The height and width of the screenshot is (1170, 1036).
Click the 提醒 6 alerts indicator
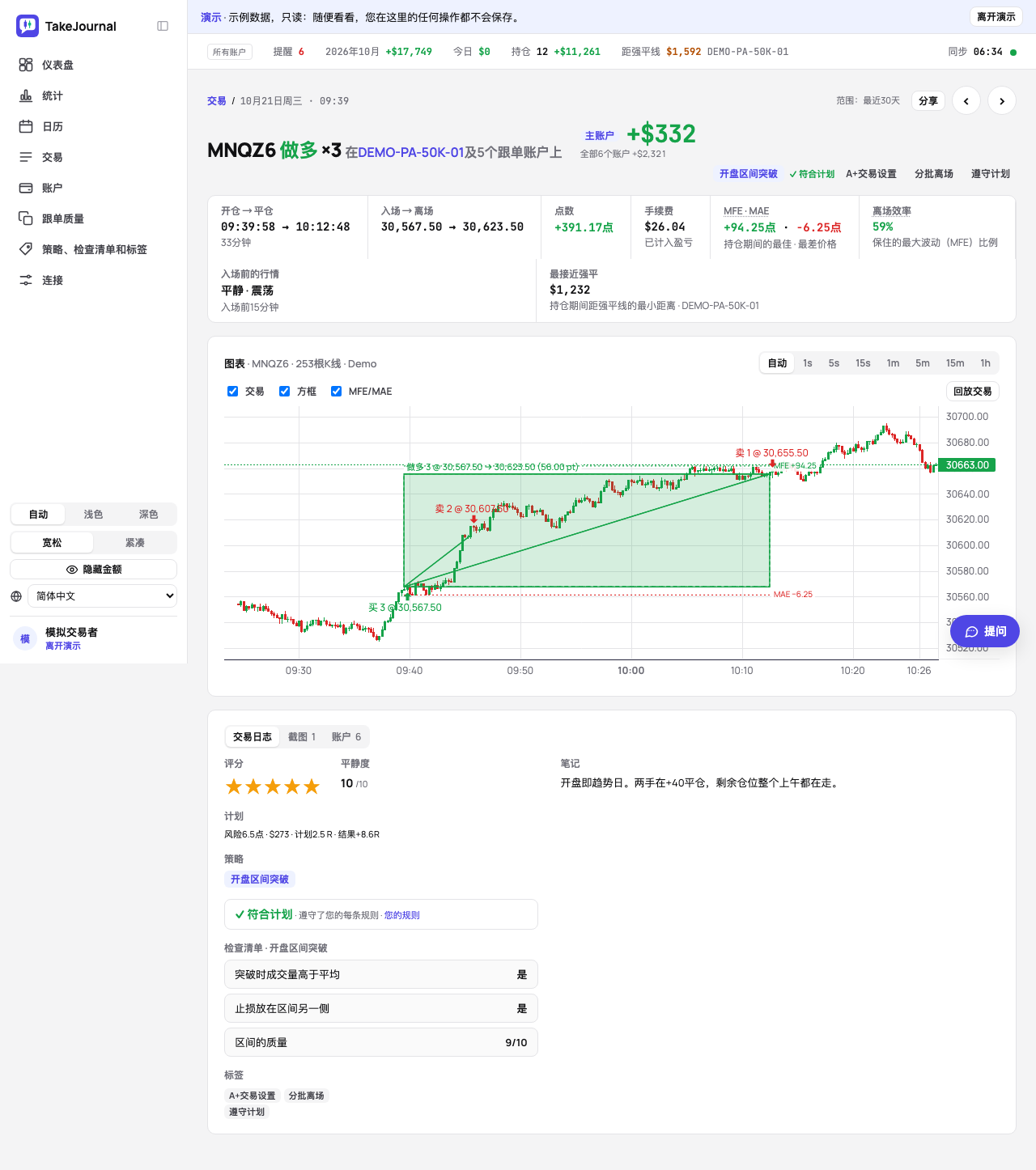coord(289,52)
